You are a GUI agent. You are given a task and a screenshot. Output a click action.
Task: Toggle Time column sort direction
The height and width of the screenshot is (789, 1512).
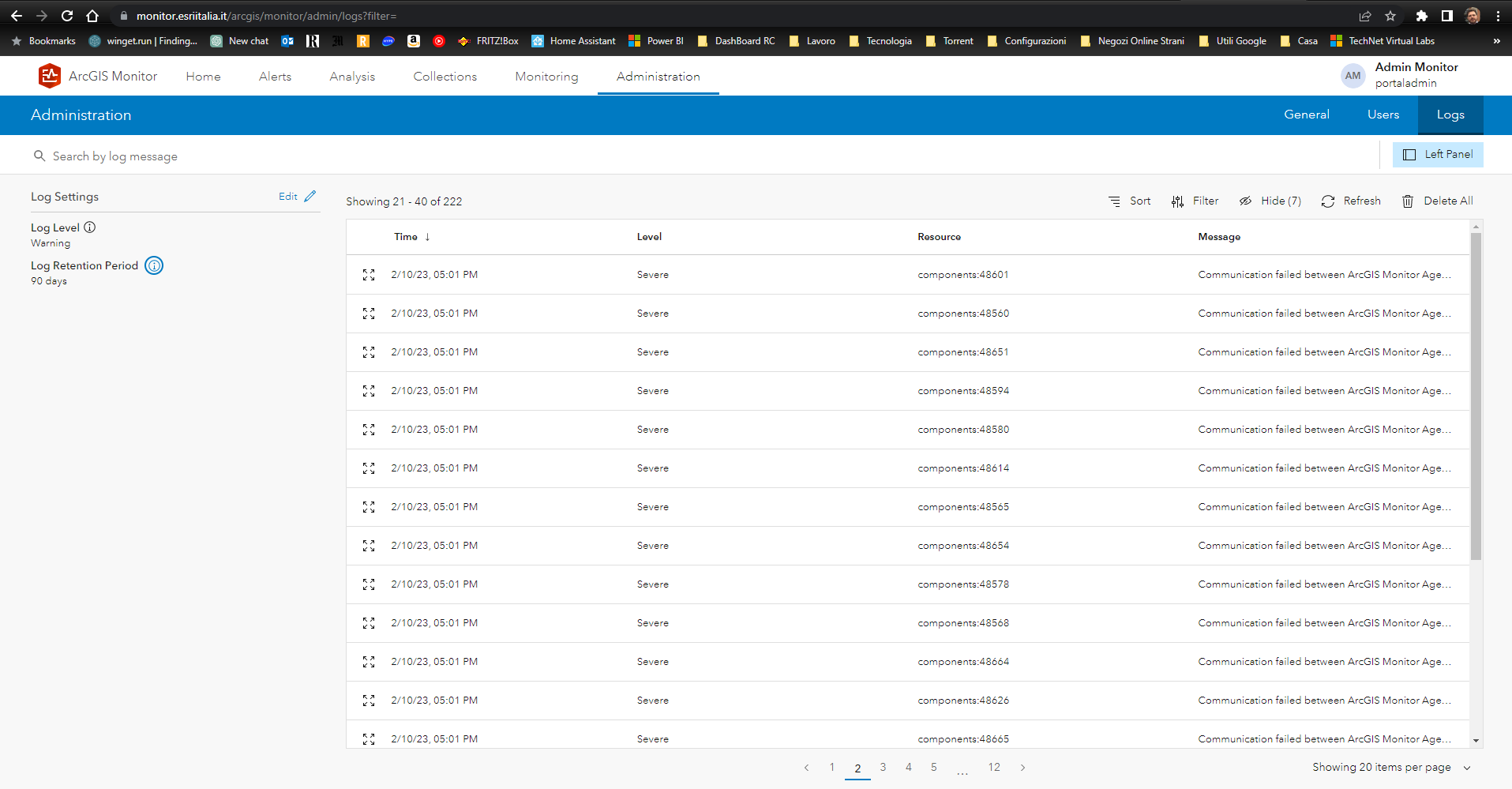[426, 236]
